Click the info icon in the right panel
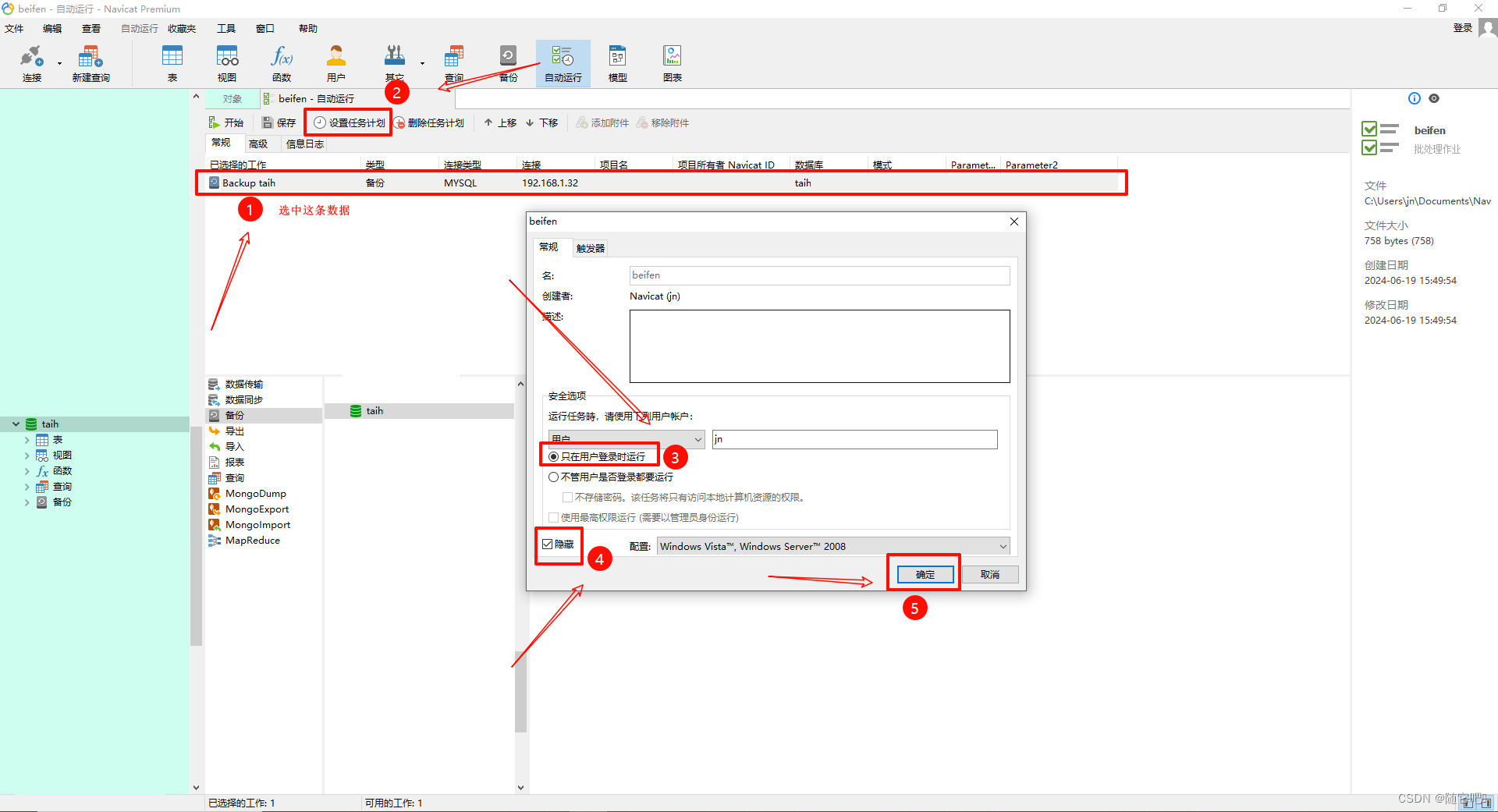The image size is (1498, 812). click(x=1414, y=98)
